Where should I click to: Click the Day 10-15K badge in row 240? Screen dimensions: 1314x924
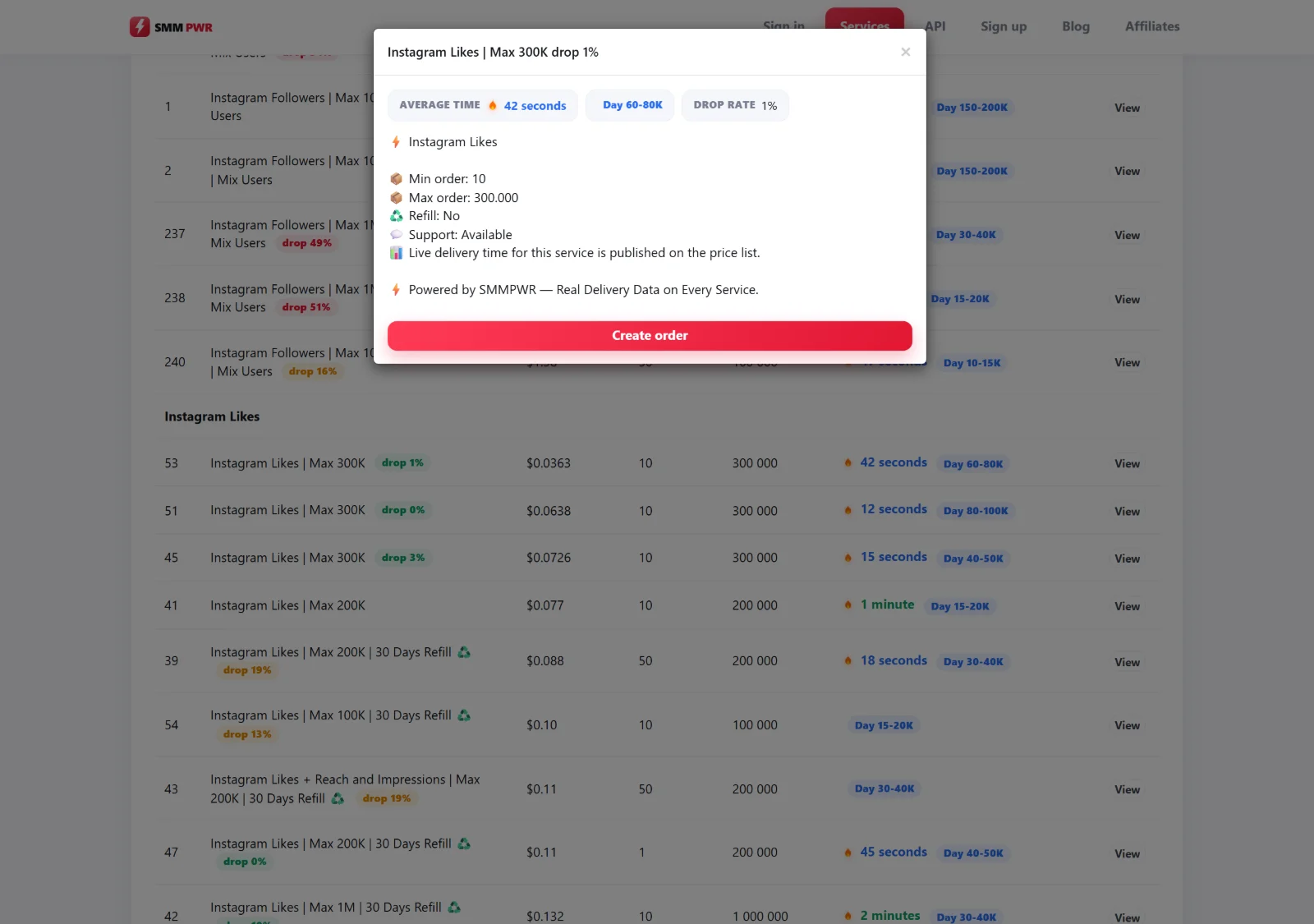coord(972,363)
